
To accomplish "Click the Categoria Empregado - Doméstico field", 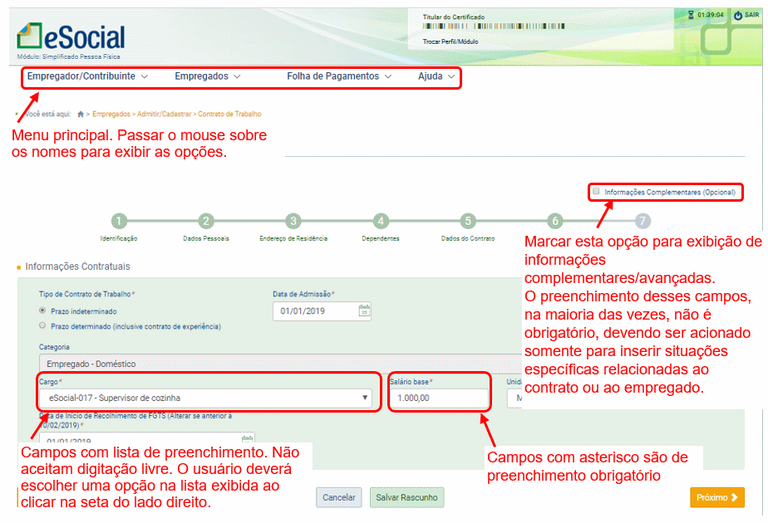I will (x=280, y=364).
